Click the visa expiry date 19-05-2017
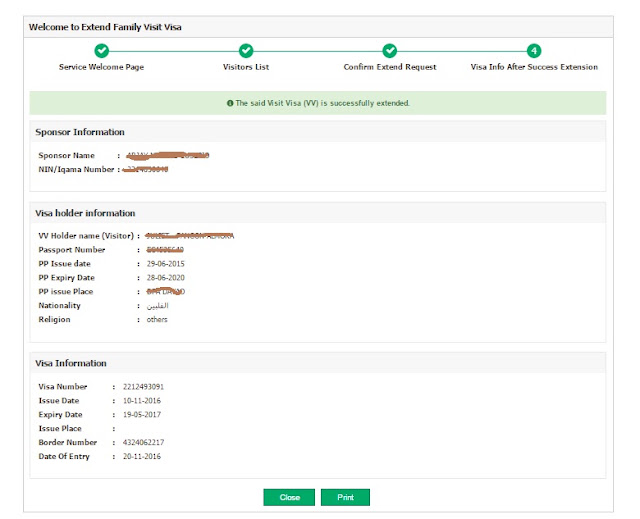This screenshot has height=519, width=640. coord(142,415)
